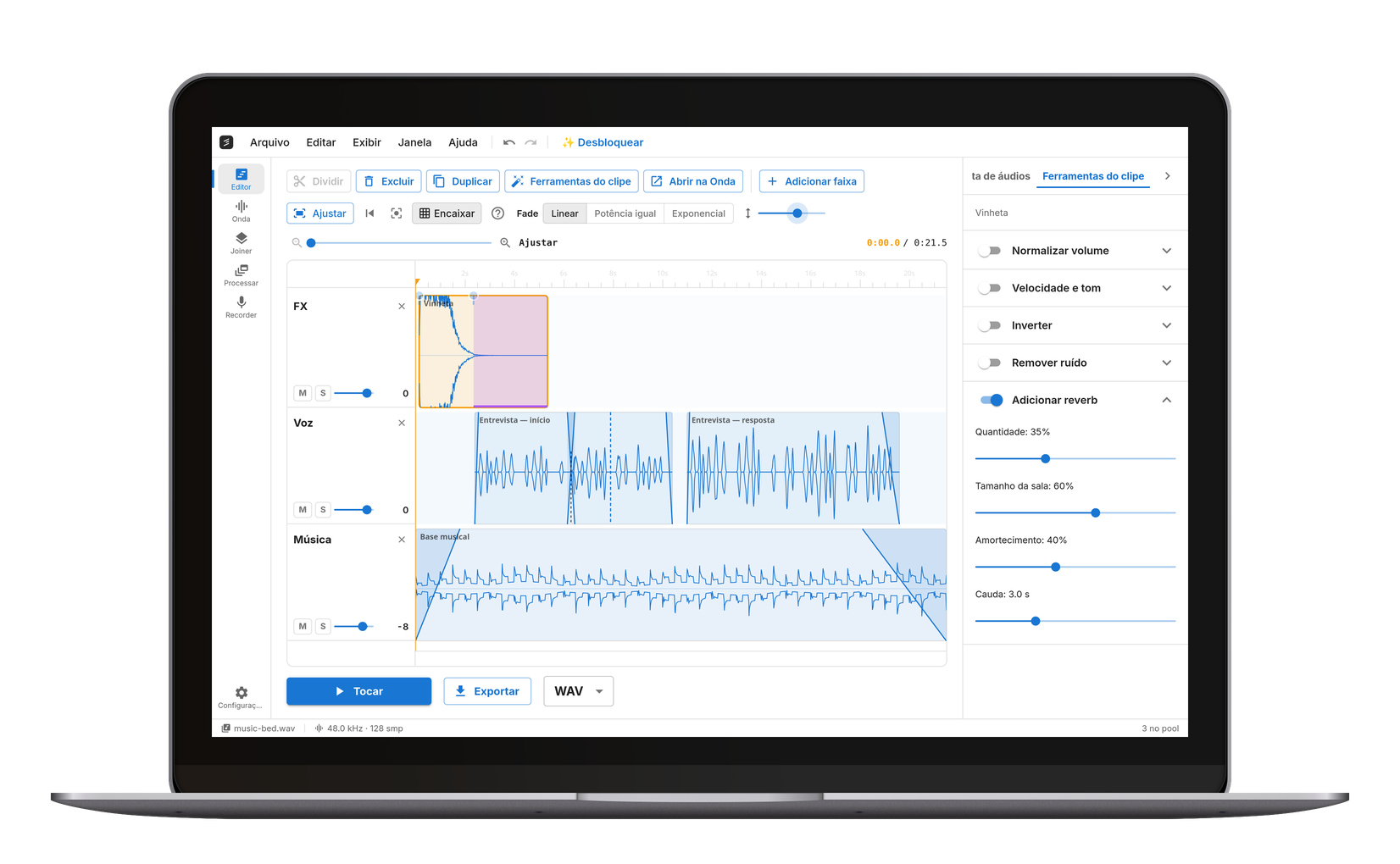This screenshot has width=1400, height=864.
Task: Adjust Música track volume slider
Action: 353,627
